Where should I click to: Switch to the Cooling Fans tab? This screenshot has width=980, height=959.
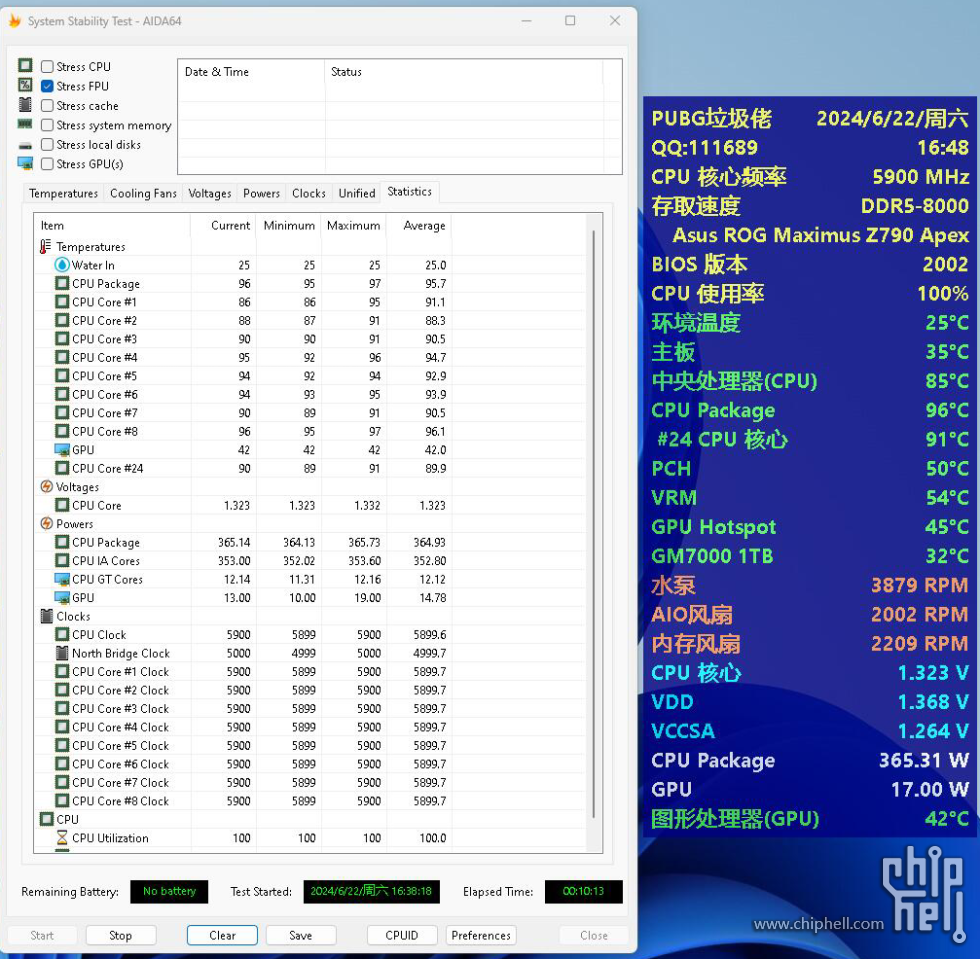click(143, 193)
